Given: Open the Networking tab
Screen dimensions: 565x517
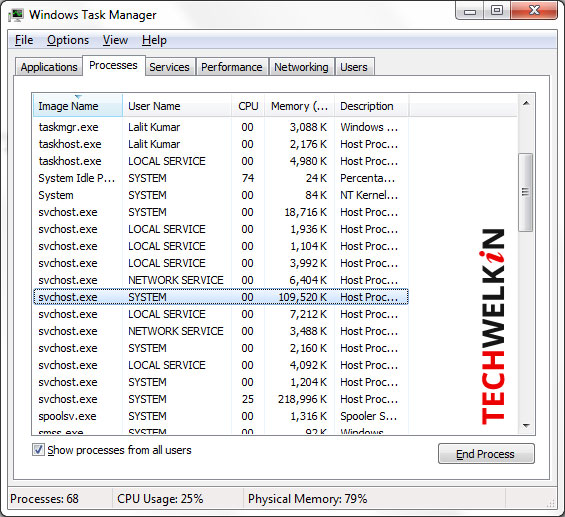Looking at the screenshot, I should (x=301, y=67).
